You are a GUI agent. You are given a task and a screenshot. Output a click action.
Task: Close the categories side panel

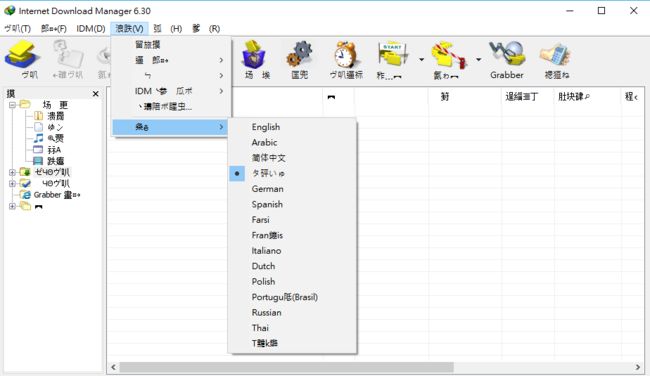pyautogui.click(x=95, y=94)
